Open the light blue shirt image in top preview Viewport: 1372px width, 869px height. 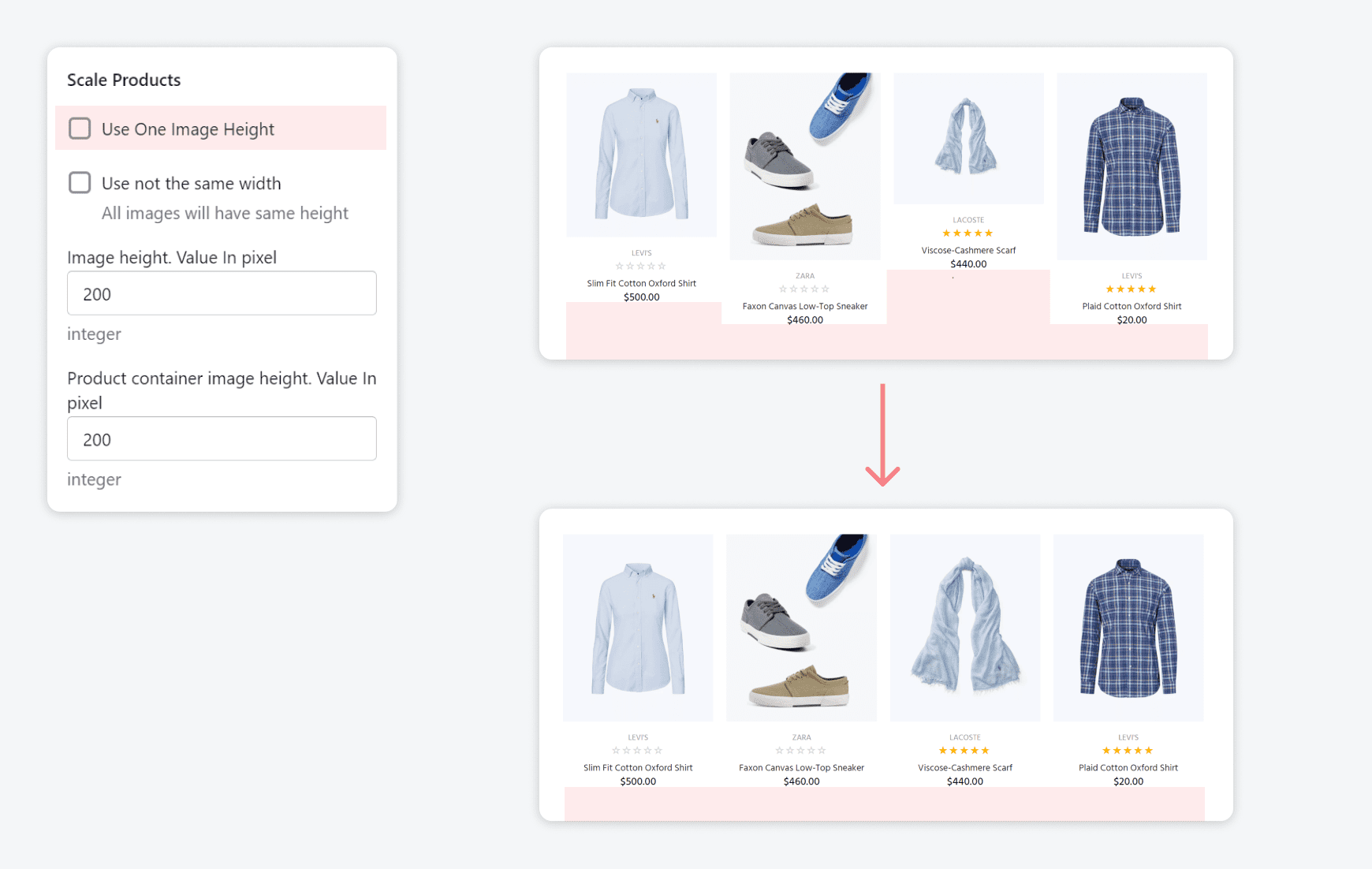(641, 155)
